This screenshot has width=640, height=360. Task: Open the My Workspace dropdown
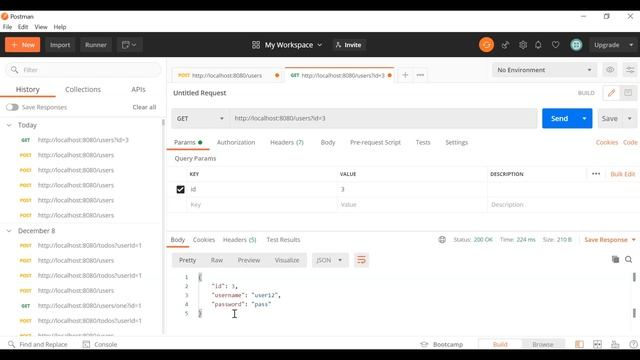pos(287,45)
